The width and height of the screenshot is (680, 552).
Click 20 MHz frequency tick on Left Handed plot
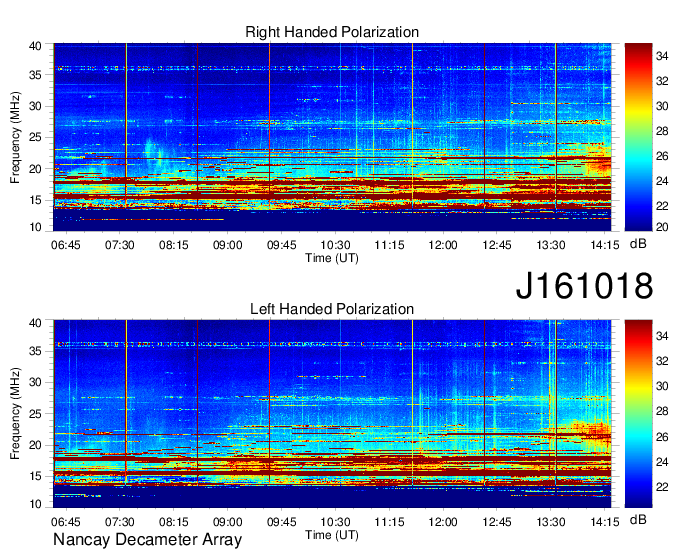pos(35,445)
